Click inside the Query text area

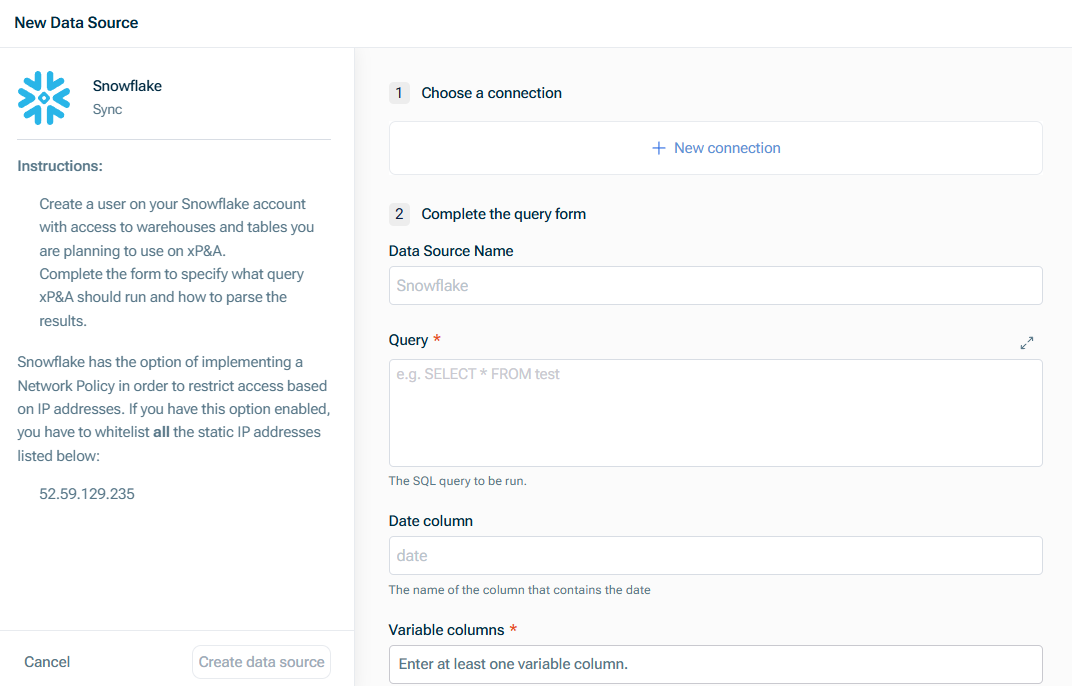(715, 413)
